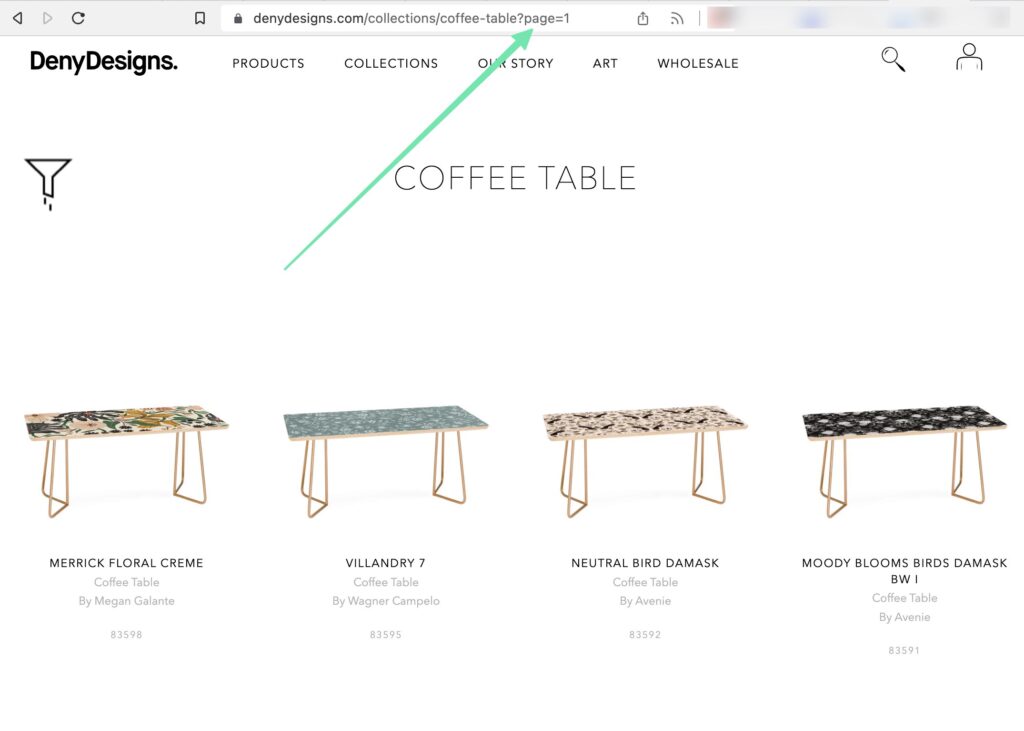Open the PRODUCTS menu
Image resolution: width=1024 pixels, height=731 pixels.
(267, 63)
